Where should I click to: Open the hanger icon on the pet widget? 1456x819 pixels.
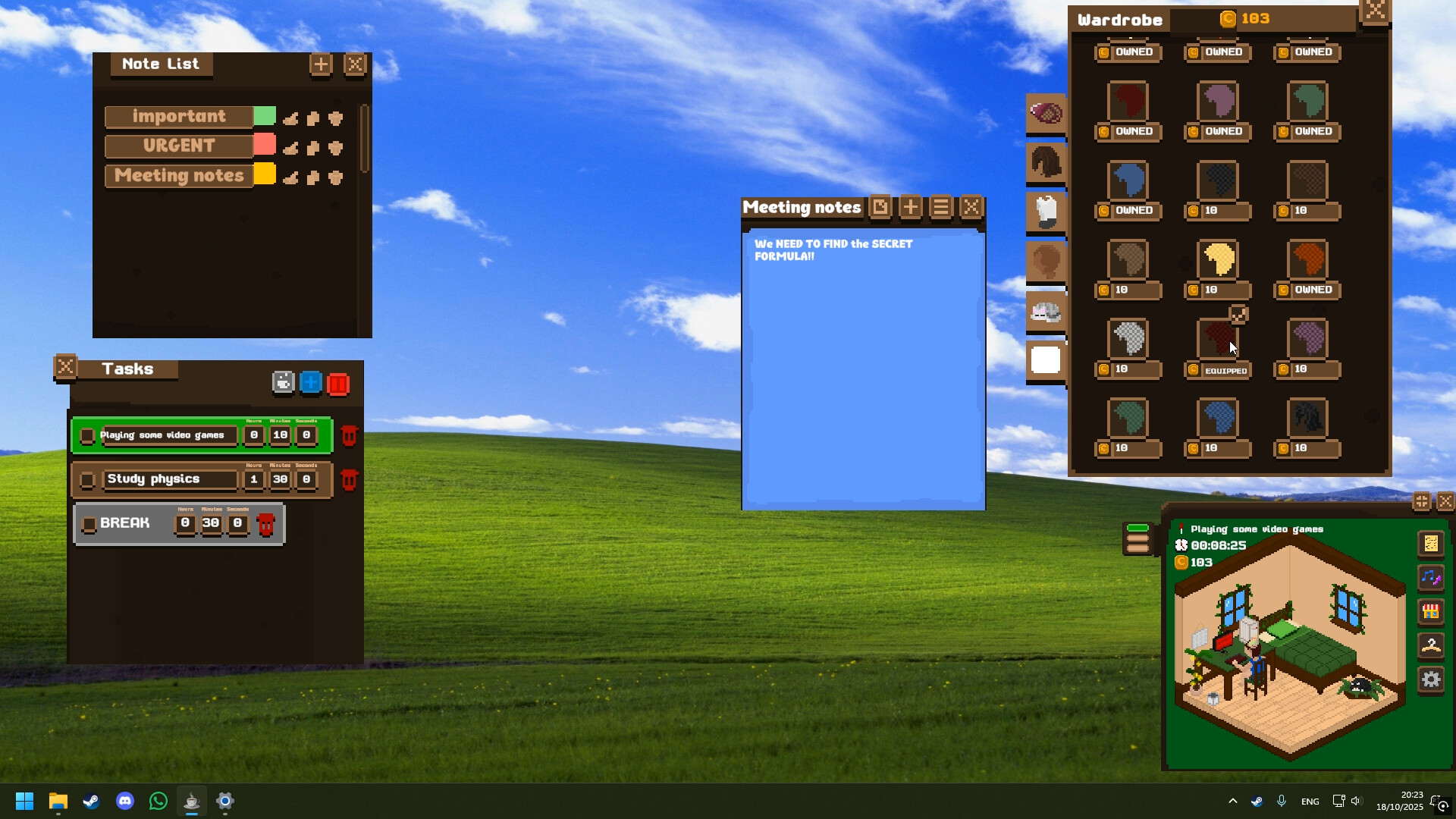1432,645
